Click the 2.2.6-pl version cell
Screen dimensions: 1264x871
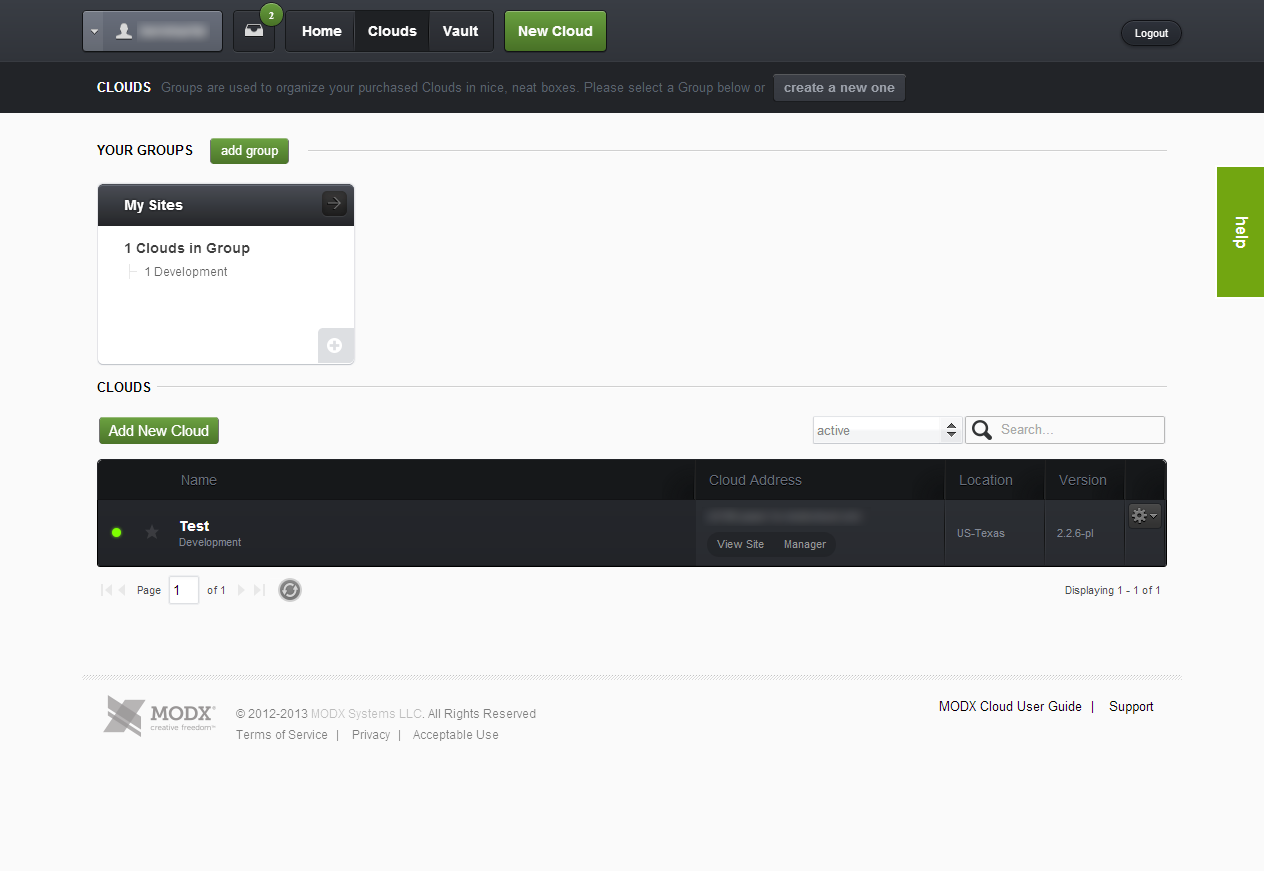1075,533
